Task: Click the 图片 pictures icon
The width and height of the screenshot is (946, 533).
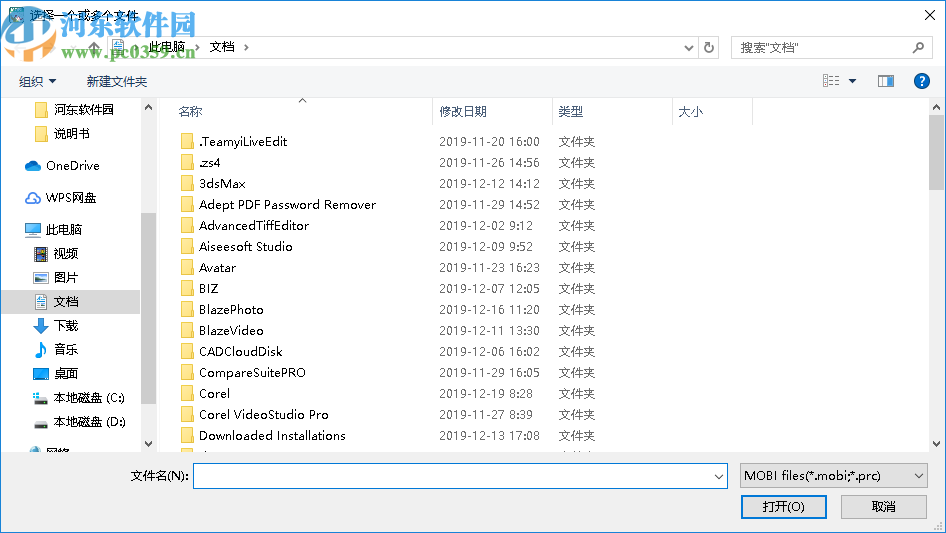Action: [40, 278]
